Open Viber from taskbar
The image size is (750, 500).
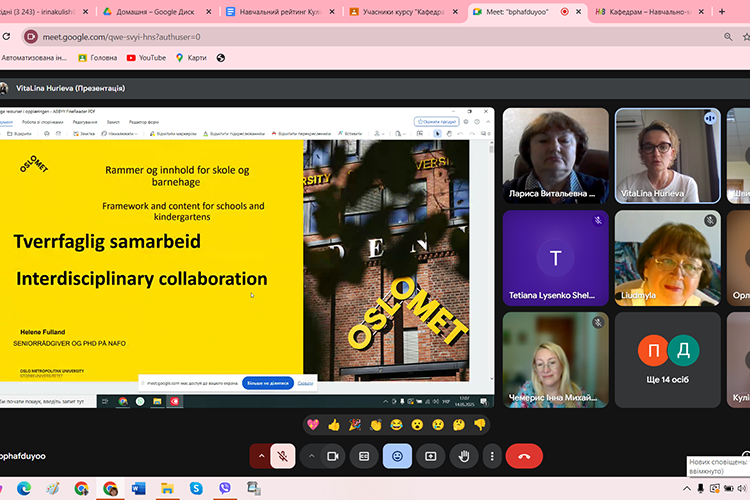[224, 489]
